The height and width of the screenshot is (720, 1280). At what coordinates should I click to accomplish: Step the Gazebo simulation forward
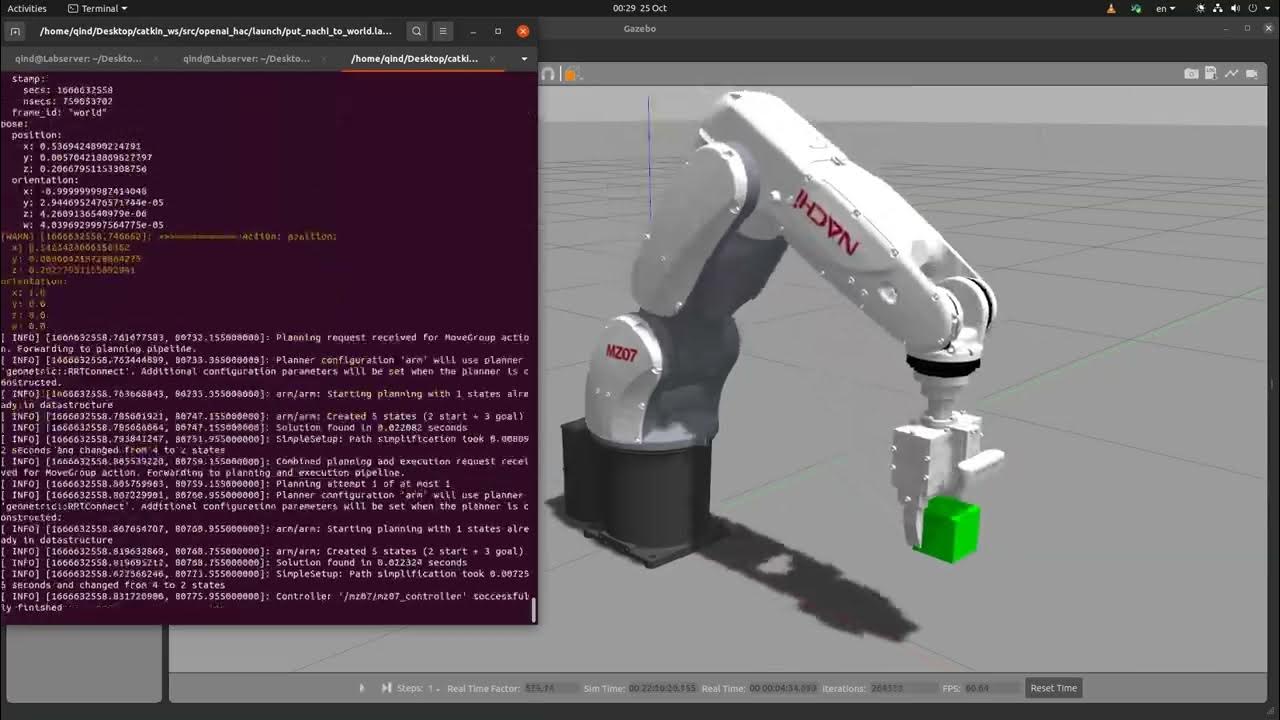coord(386,688)
